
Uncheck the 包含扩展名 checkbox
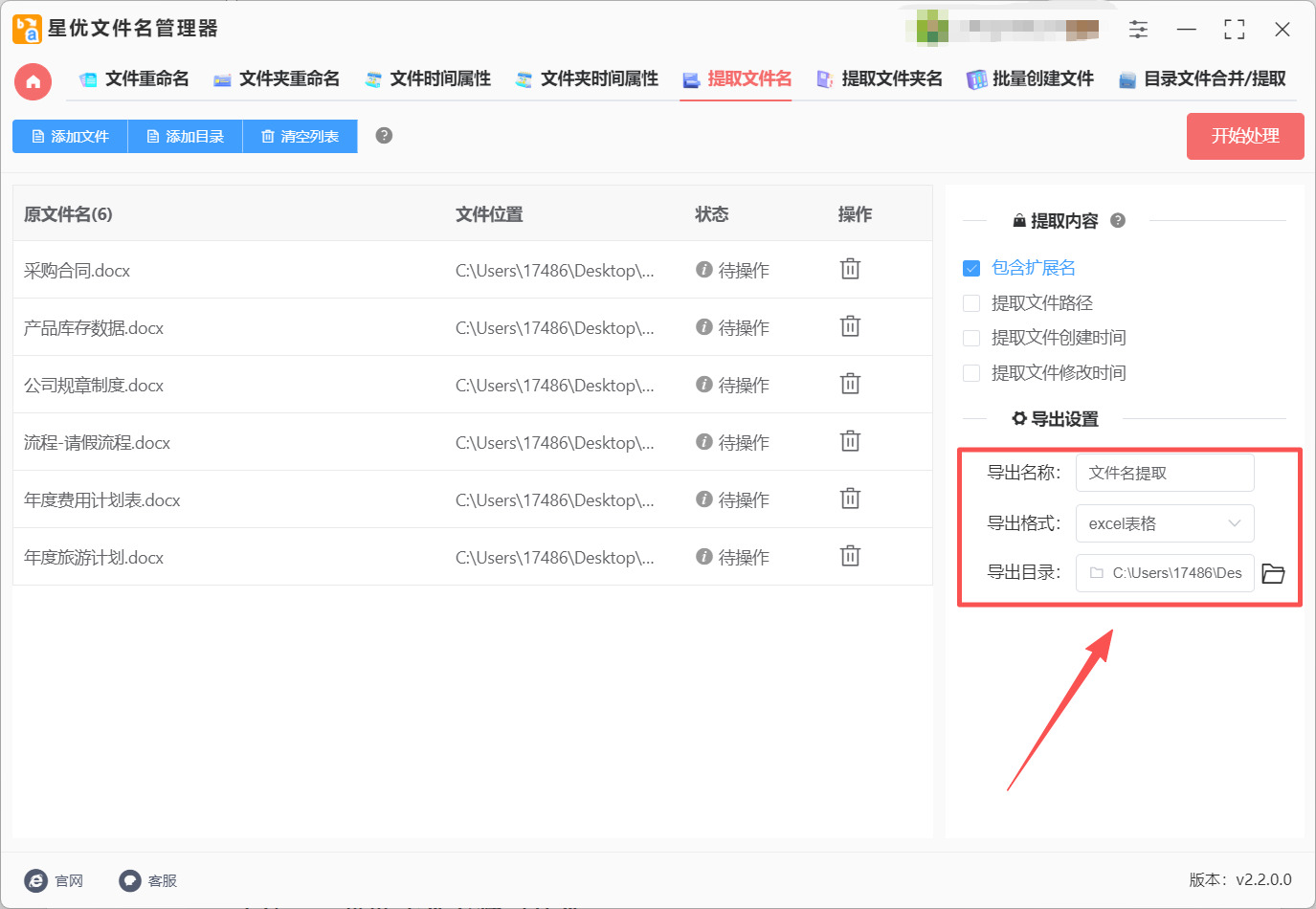[x=971, y=268]
